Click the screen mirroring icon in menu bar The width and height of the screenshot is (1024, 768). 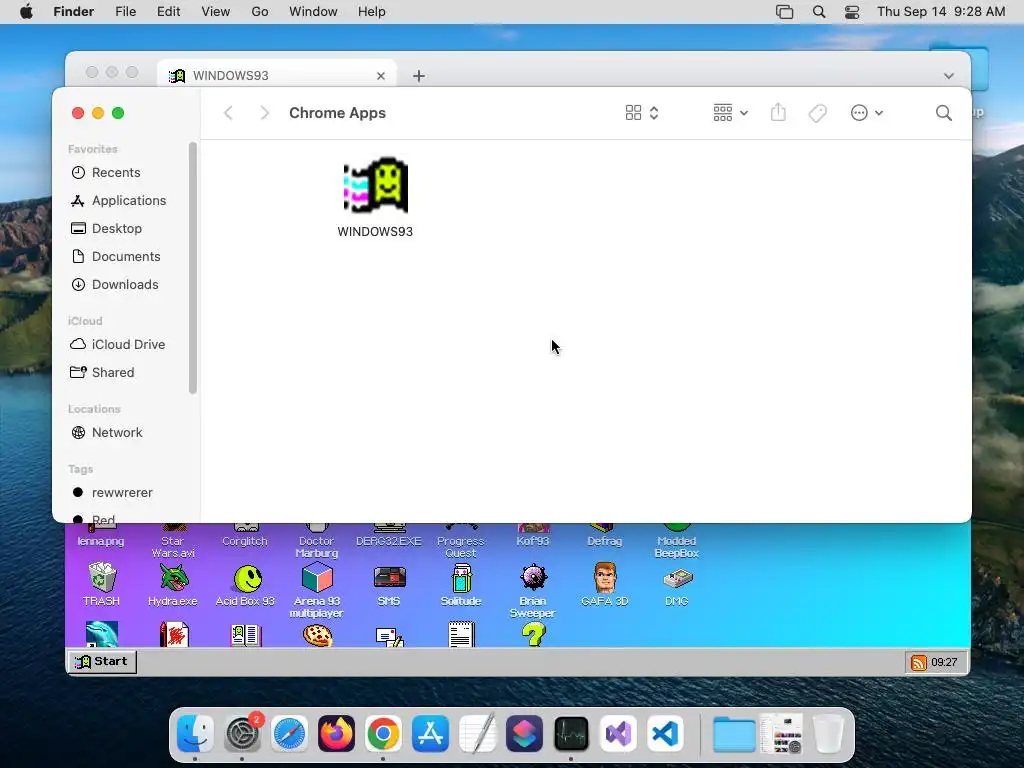784,12
